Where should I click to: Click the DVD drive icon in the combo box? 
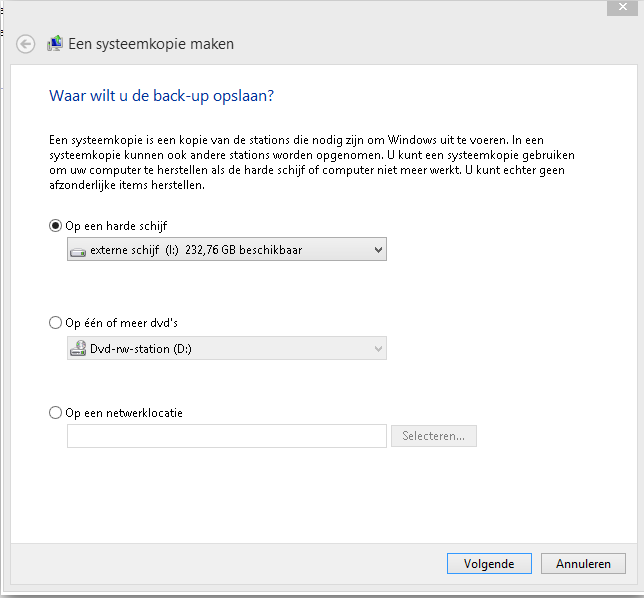pyautogui.click(x=78, y=348)
